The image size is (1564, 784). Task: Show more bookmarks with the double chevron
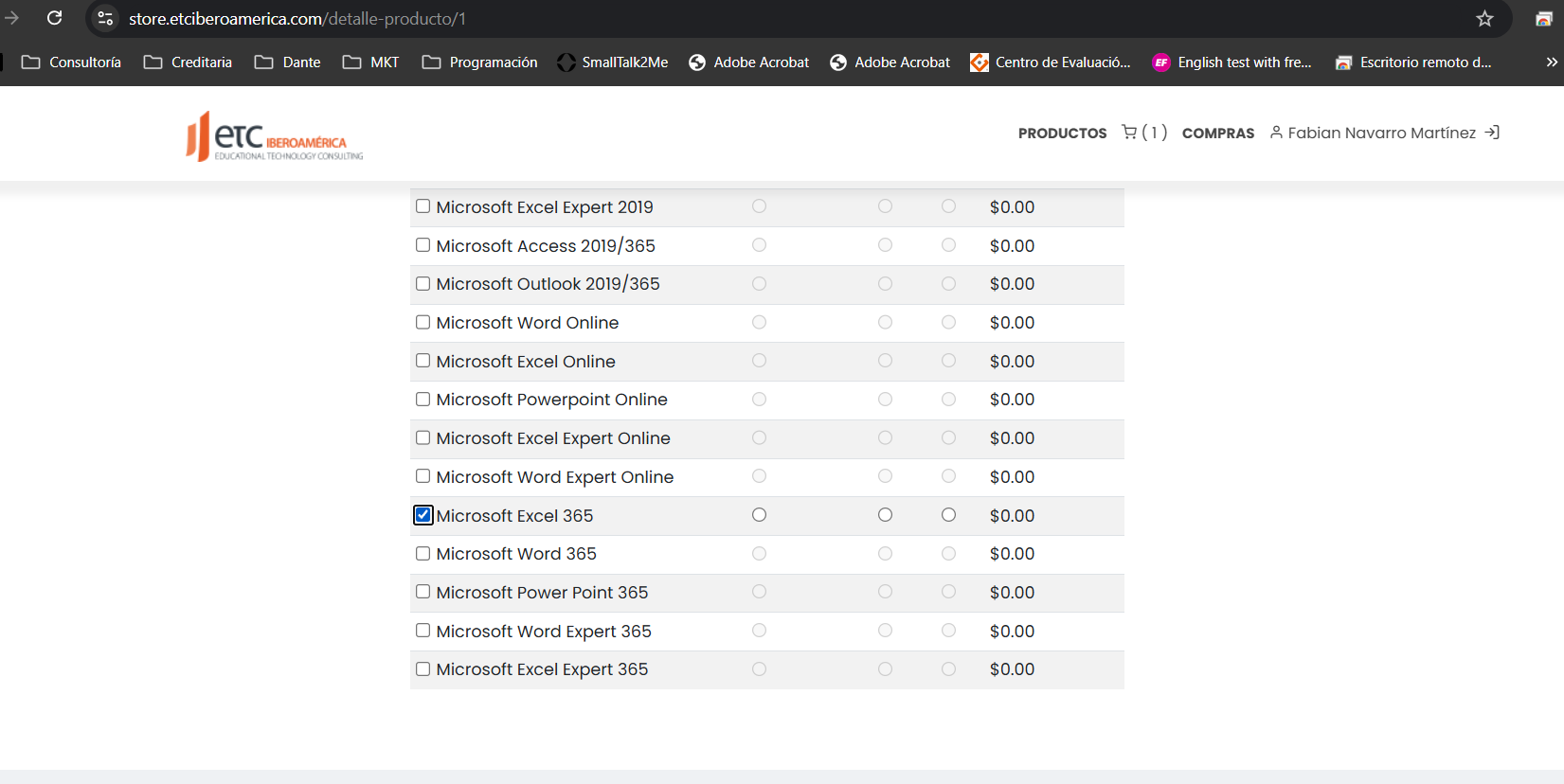(x=1552, y=62)
